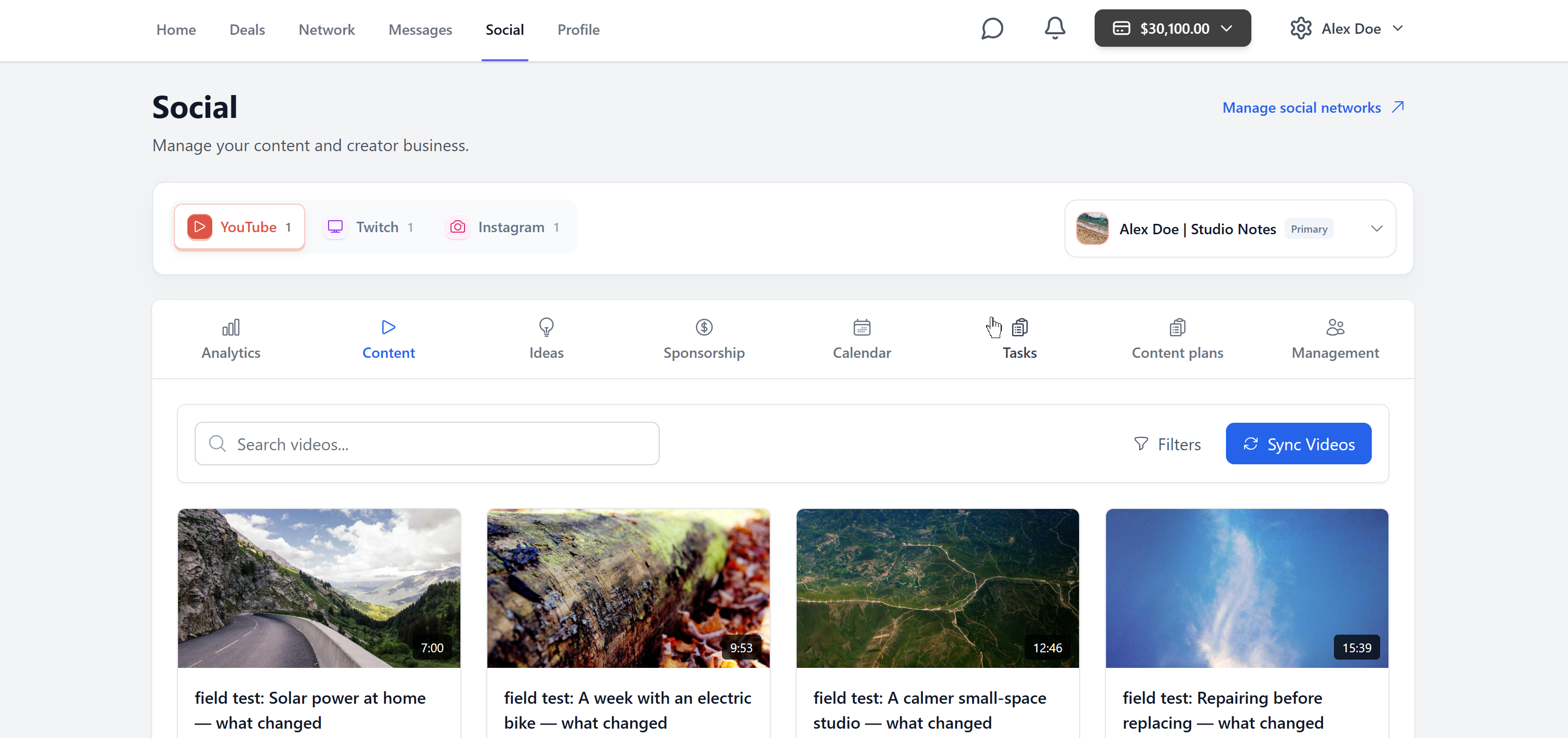Click the Sponsorship dollar coin icon
The image size is (1568, 738).
[x=704, y=328]
